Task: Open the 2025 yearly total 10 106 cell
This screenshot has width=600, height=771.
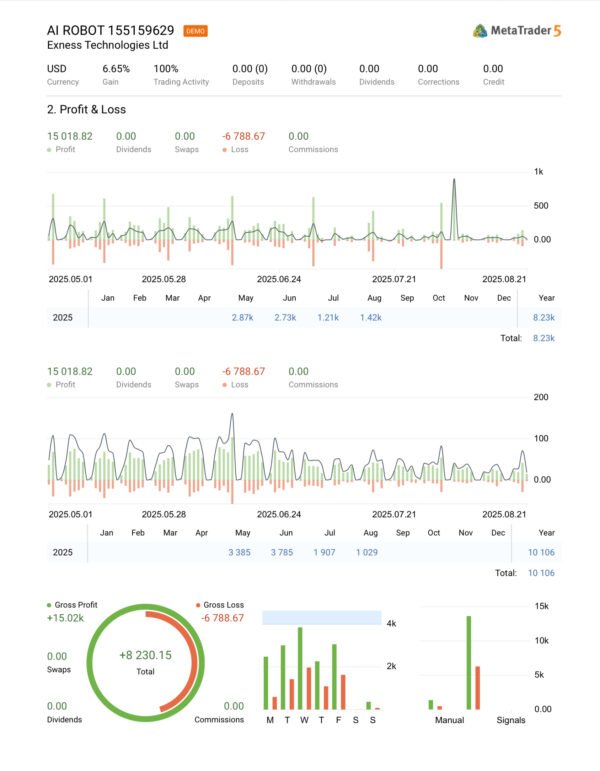Action: (539, 552)
